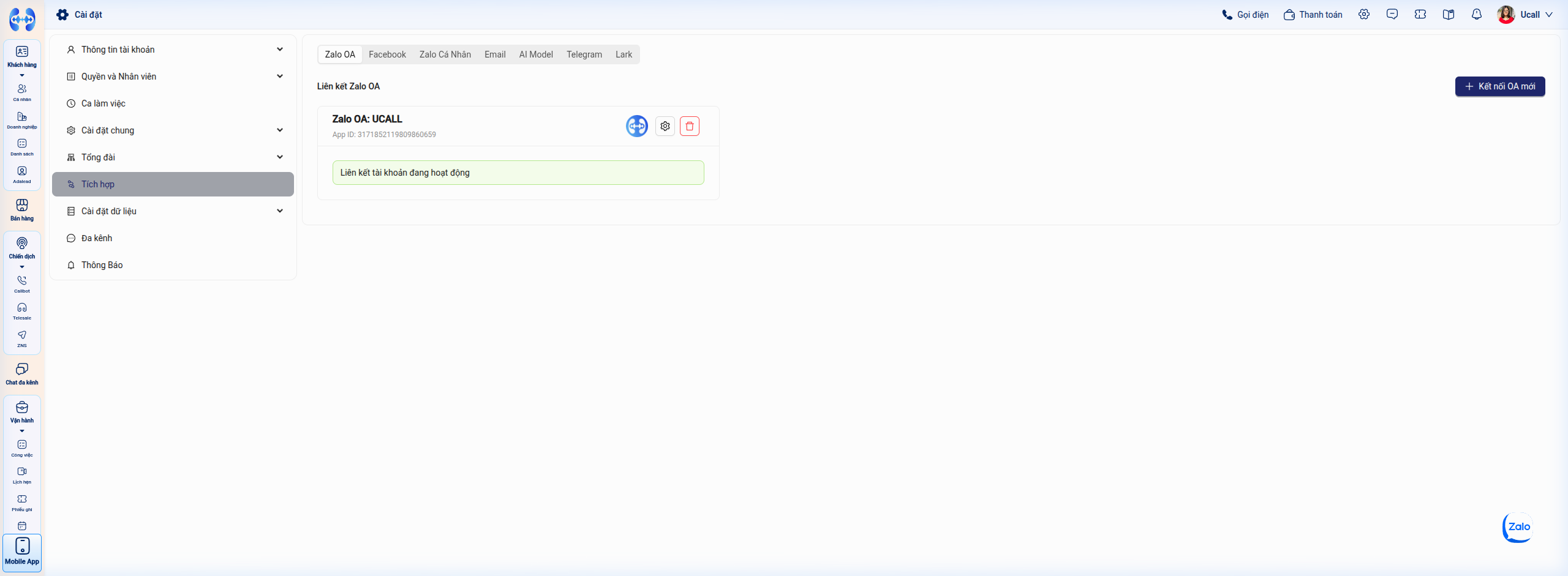
Task: Click the Thông tin tài khoản label
Action: [118, 50]
